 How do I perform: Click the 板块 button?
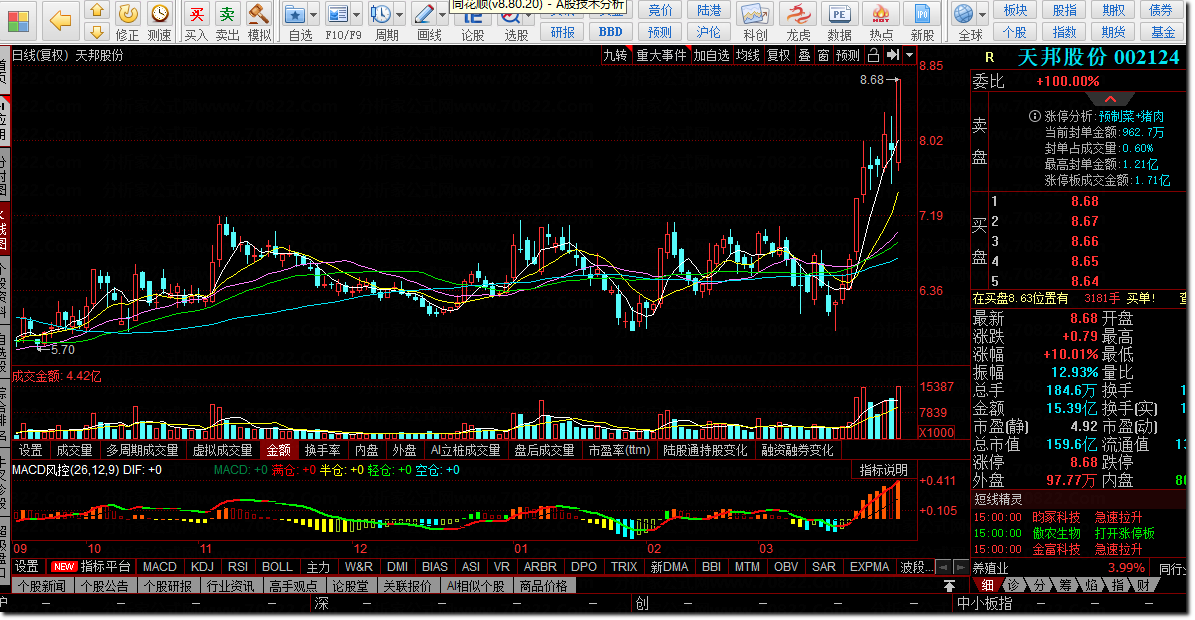(1015, 10)
